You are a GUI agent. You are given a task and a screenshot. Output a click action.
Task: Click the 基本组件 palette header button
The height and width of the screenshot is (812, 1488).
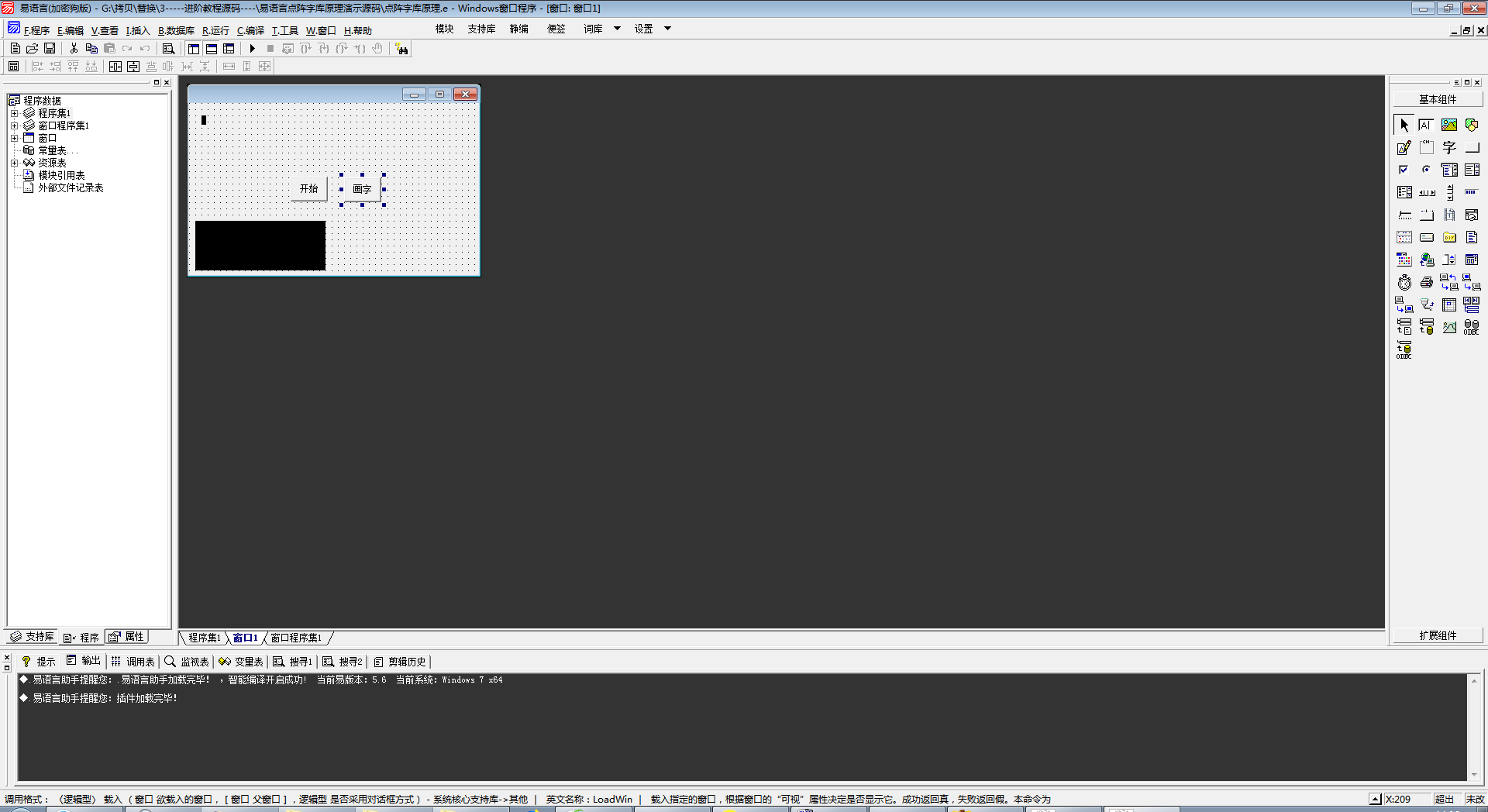coord(1438,99)
